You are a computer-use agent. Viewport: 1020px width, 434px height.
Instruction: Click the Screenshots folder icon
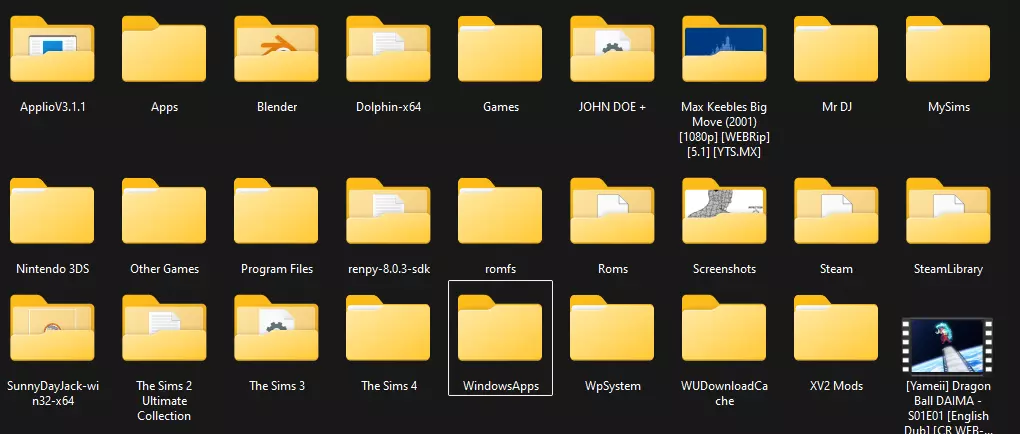point(724,211)
